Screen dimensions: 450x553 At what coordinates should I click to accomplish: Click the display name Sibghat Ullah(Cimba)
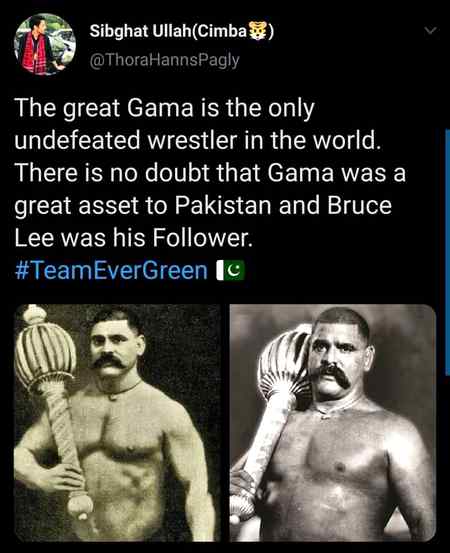(182, 31)
